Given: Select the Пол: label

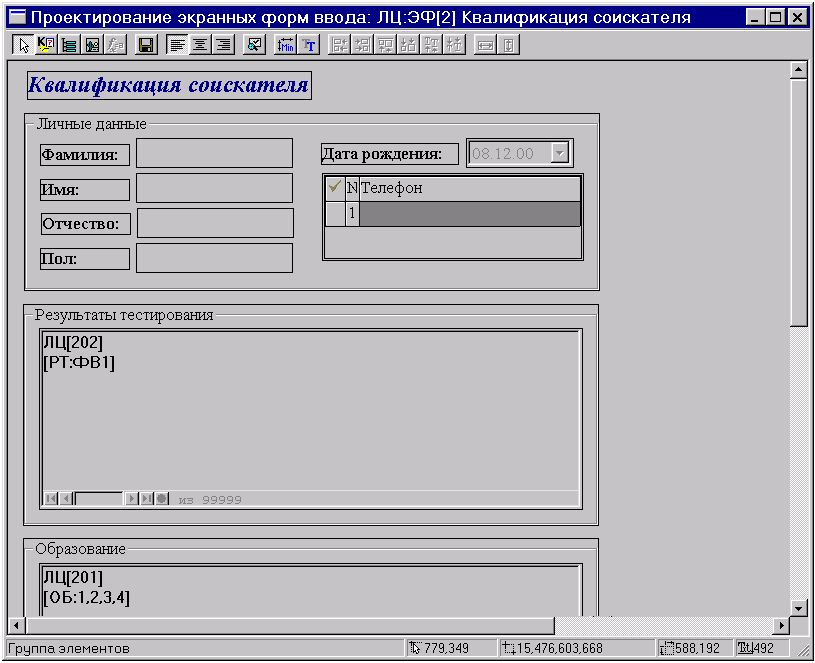Looking at the screenshot, I should [85, 259].
